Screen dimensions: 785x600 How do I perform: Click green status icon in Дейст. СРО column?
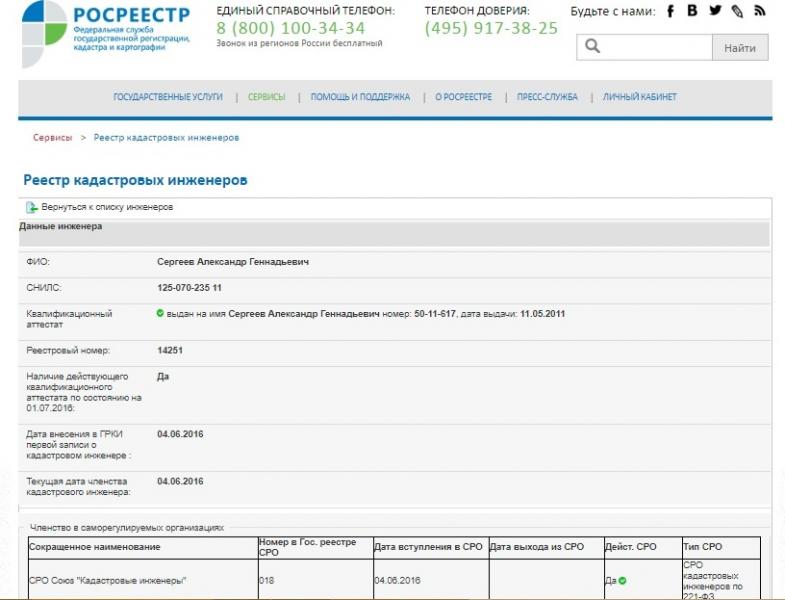pos(622,580)
